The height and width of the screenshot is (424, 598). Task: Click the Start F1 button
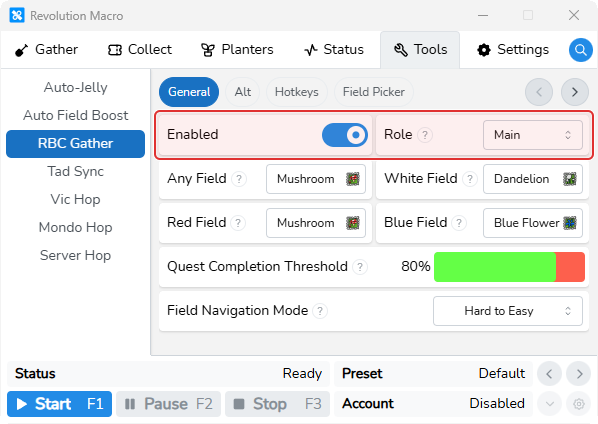59,404
